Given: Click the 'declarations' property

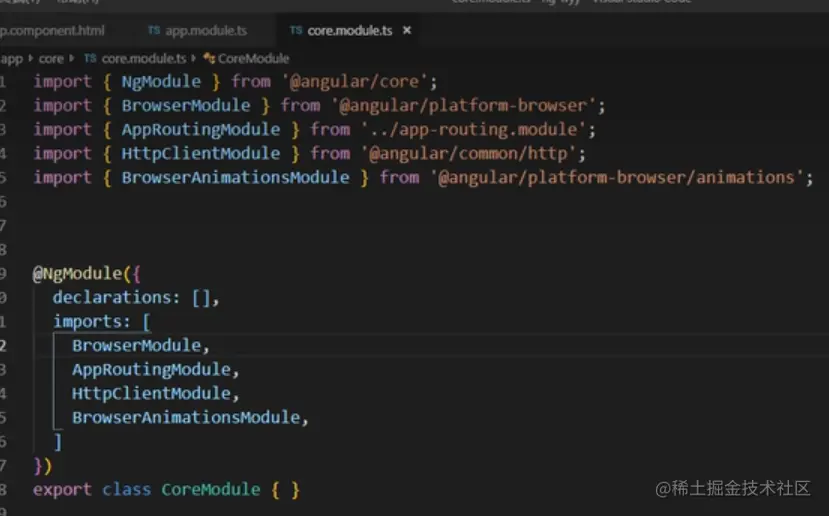Looking at the screenshot, I should pos(111,297).
